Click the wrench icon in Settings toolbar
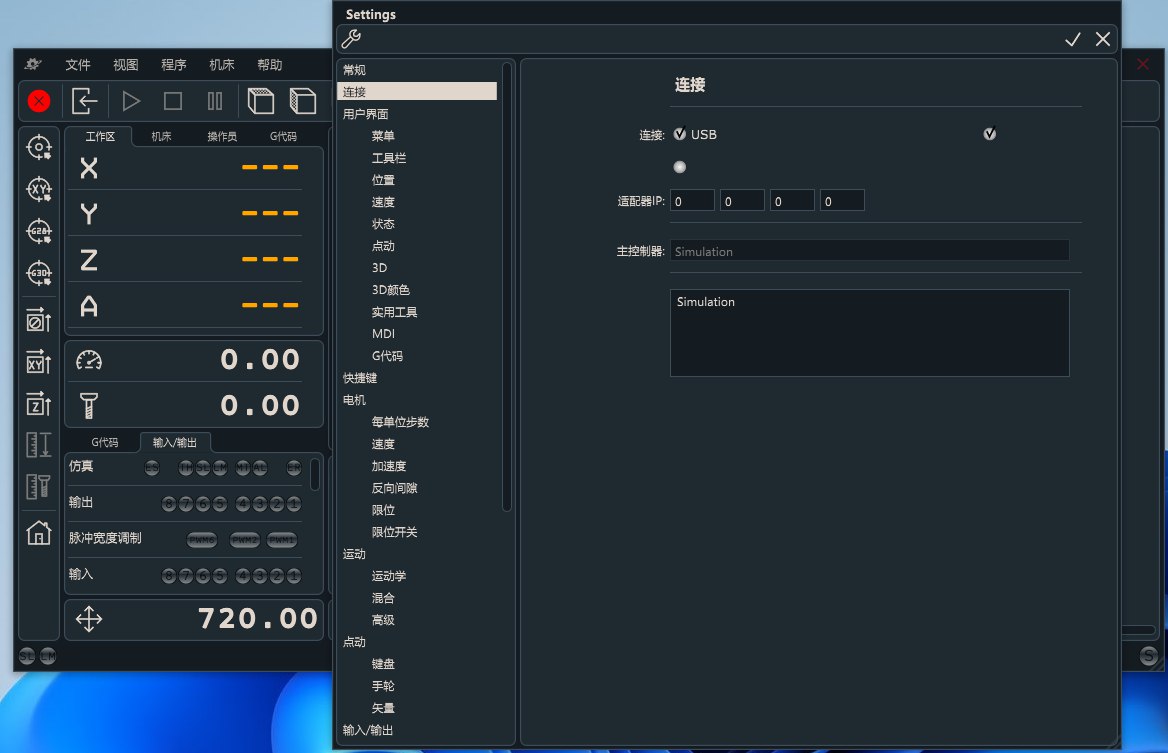The width and height of the screenshot is (1168, 753). (351, 39)
